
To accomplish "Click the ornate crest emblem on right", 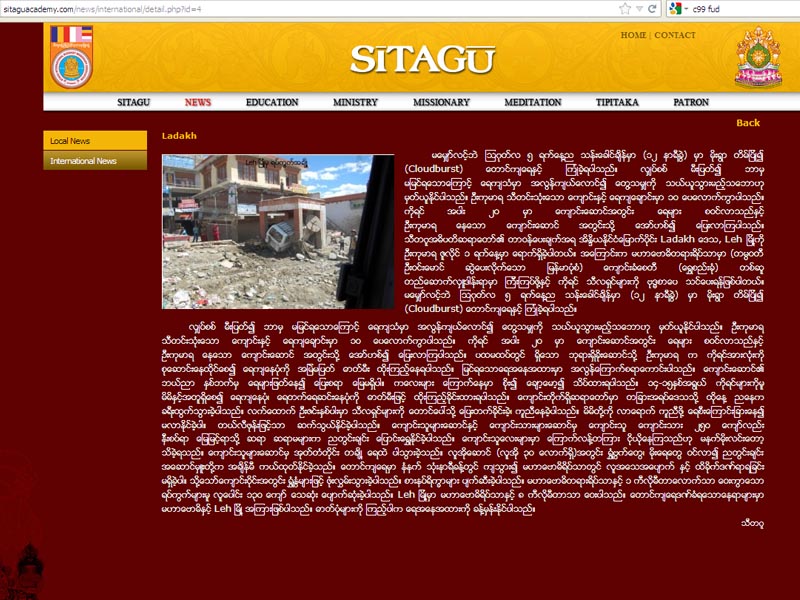I will [x=758, y=57].
